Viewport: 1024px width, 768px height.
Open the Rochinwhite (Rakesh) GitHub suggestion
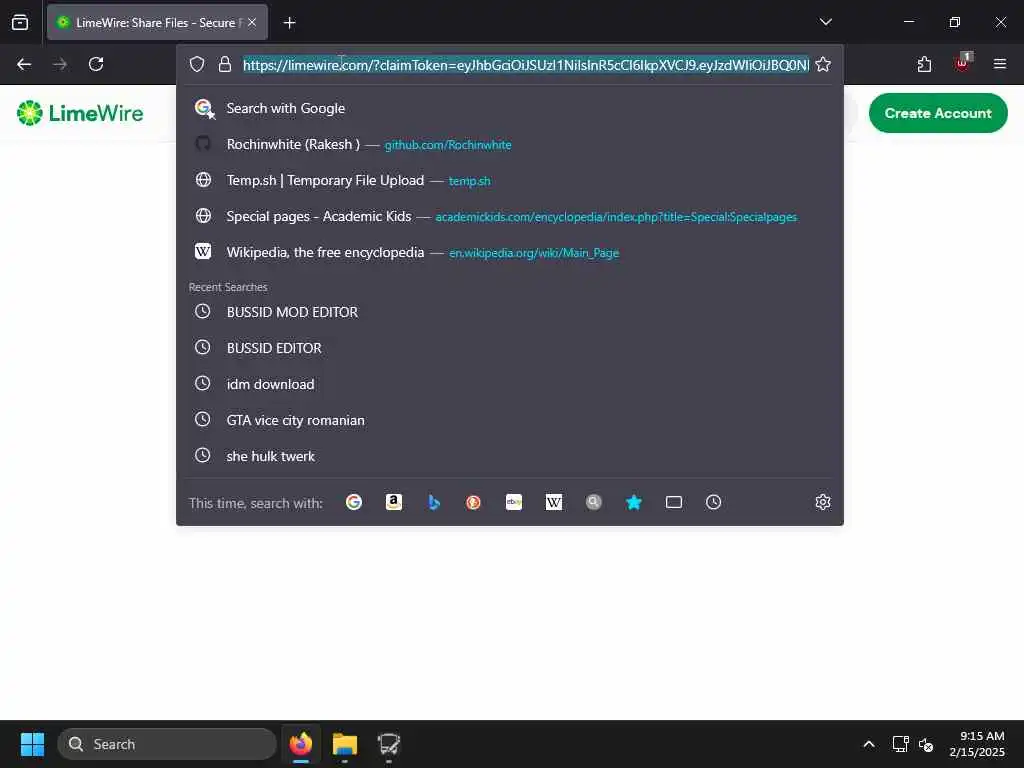tap(509, 144)
